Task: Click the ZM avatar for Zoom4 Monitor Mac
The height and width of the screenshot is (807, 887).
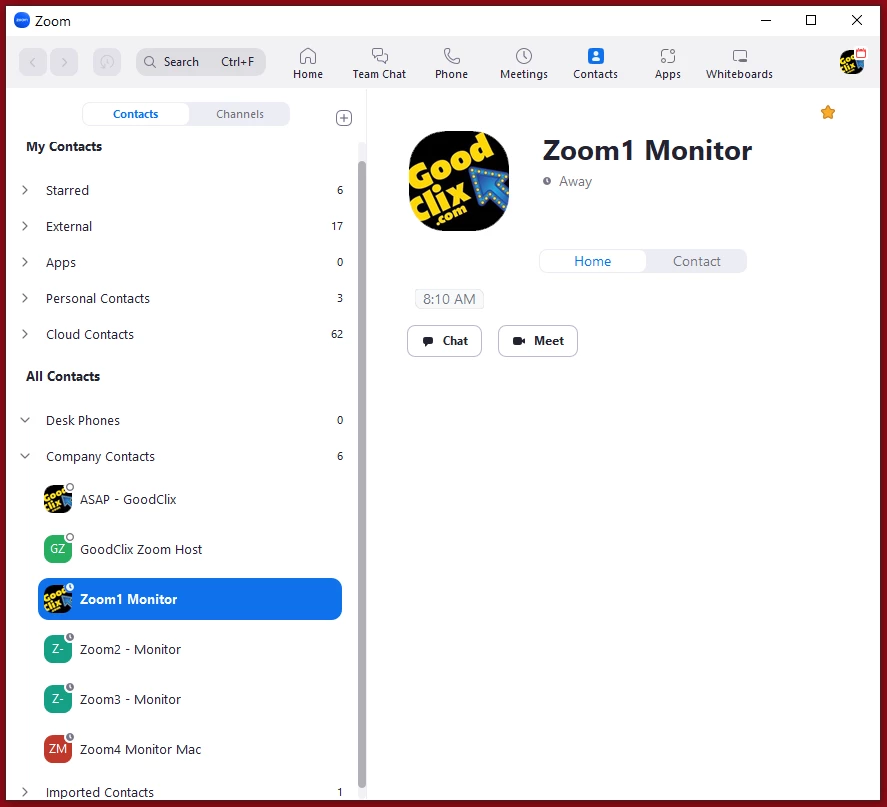Action: [58, 749]
